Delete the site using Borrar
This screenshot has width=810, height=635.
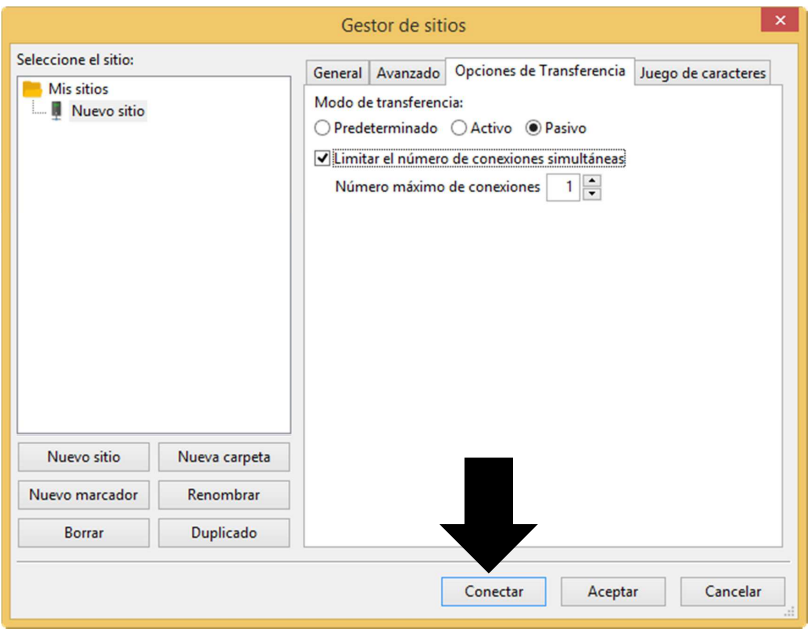84,533
